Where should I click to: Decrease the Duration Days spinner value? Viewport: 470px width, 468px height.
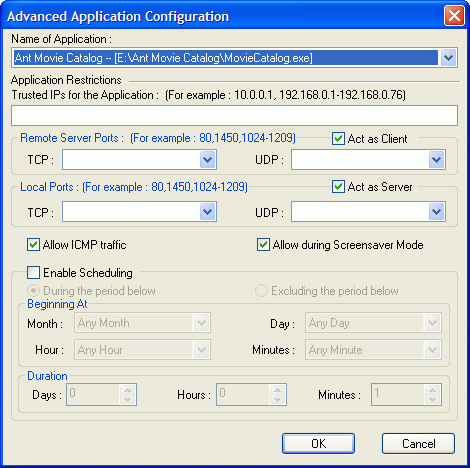(127, 399)
